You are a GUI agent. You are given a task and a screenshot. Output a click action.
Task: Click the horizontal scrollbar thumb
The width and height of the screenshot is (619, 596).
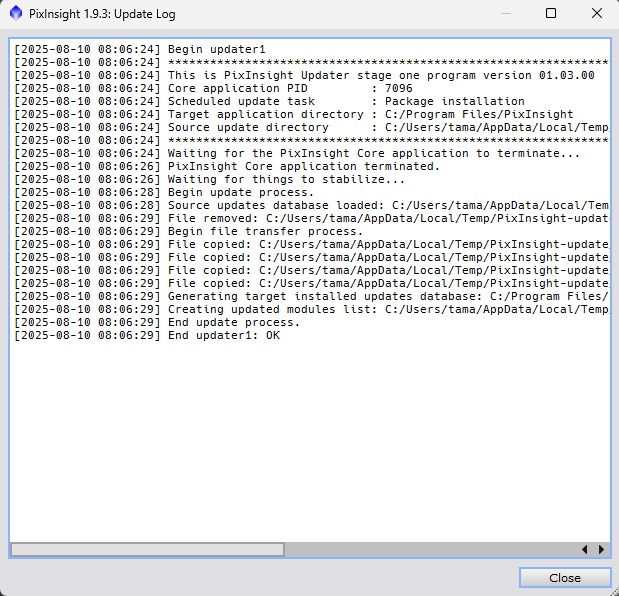[147, 549]
